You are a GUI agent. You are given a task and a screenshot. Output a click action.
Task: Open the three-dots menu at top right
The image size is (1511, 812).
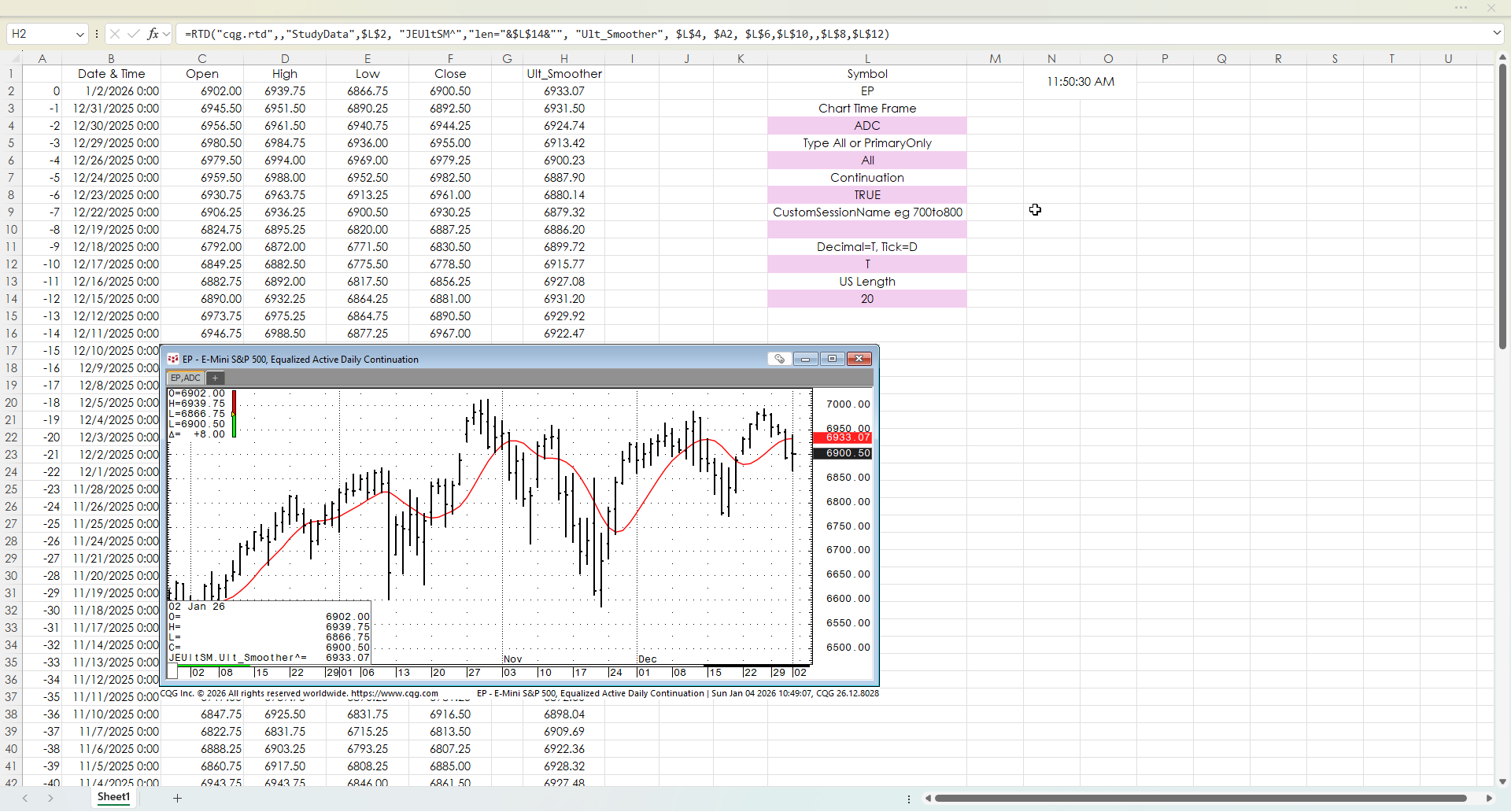pos(1461,8)
